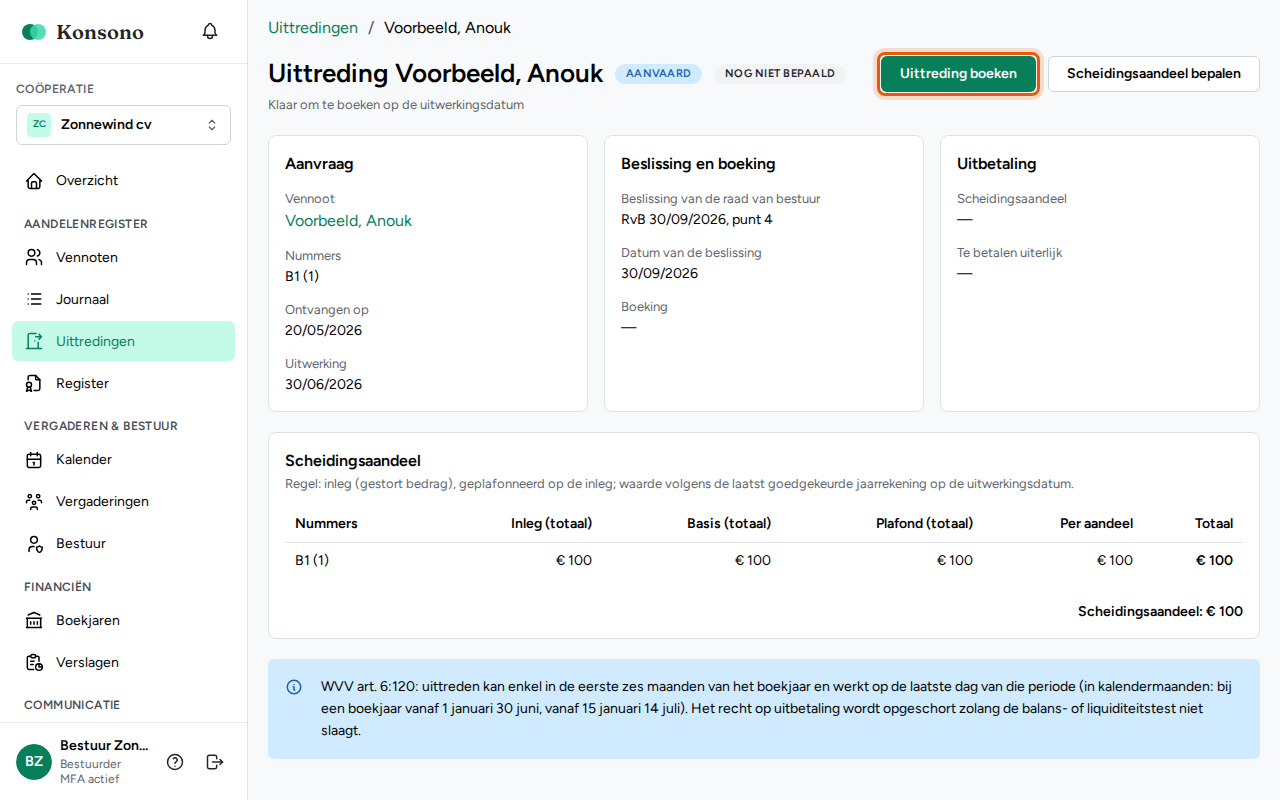The height and width of the screenshot is (800, 1280).
Task: Click the BZ user avatar
Action: (x=34, y=762)
